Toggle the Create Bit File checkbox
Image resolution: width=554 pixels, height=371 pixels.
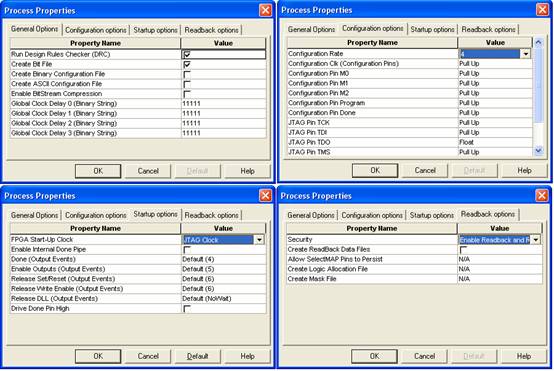pyautogui.click(x=187, y=64)
